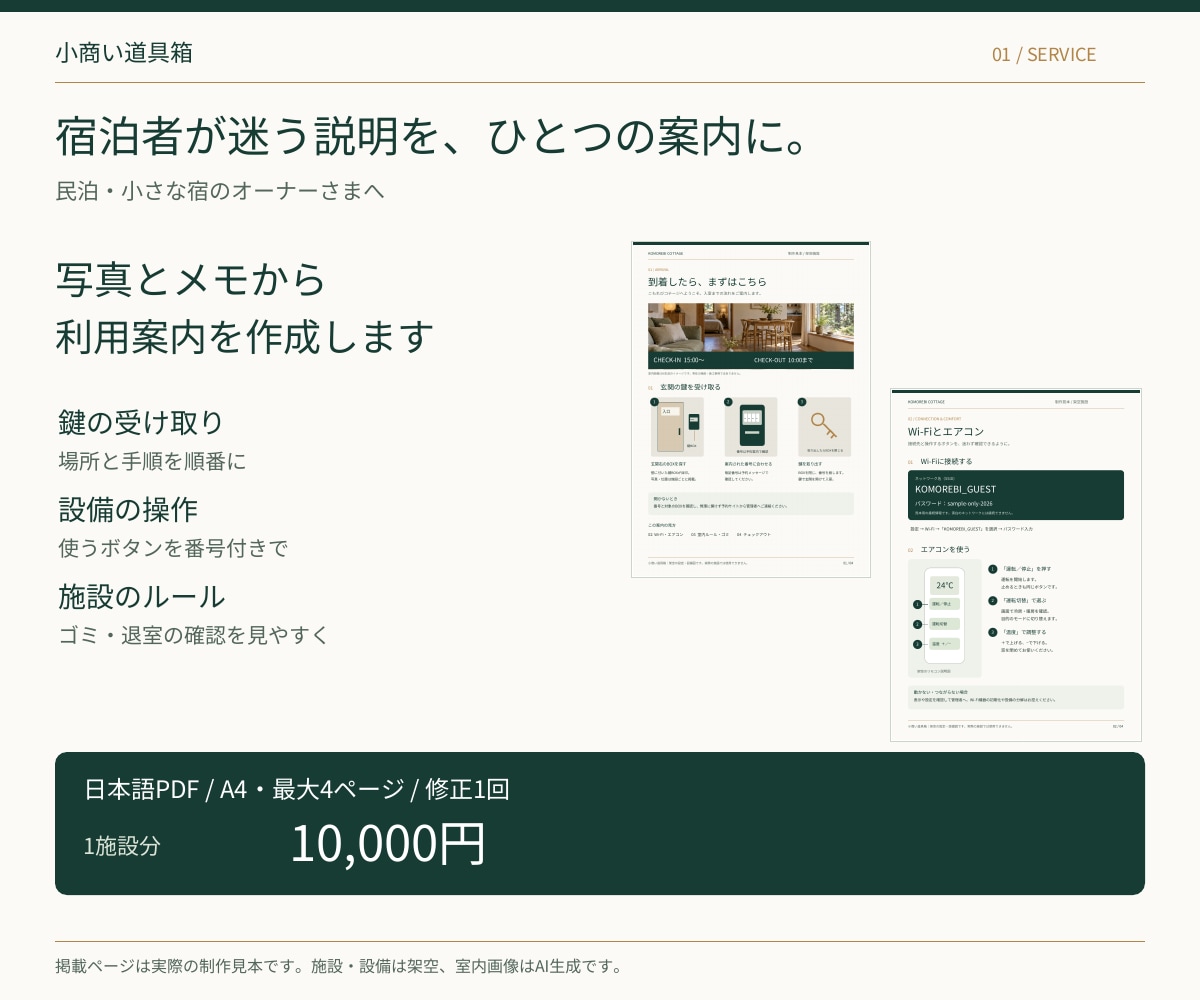This screenshot has width=1200, height=1000.
Task: Click the cottage interior photo in sample page
Action: pyautogui.click(x=751, y=328)
